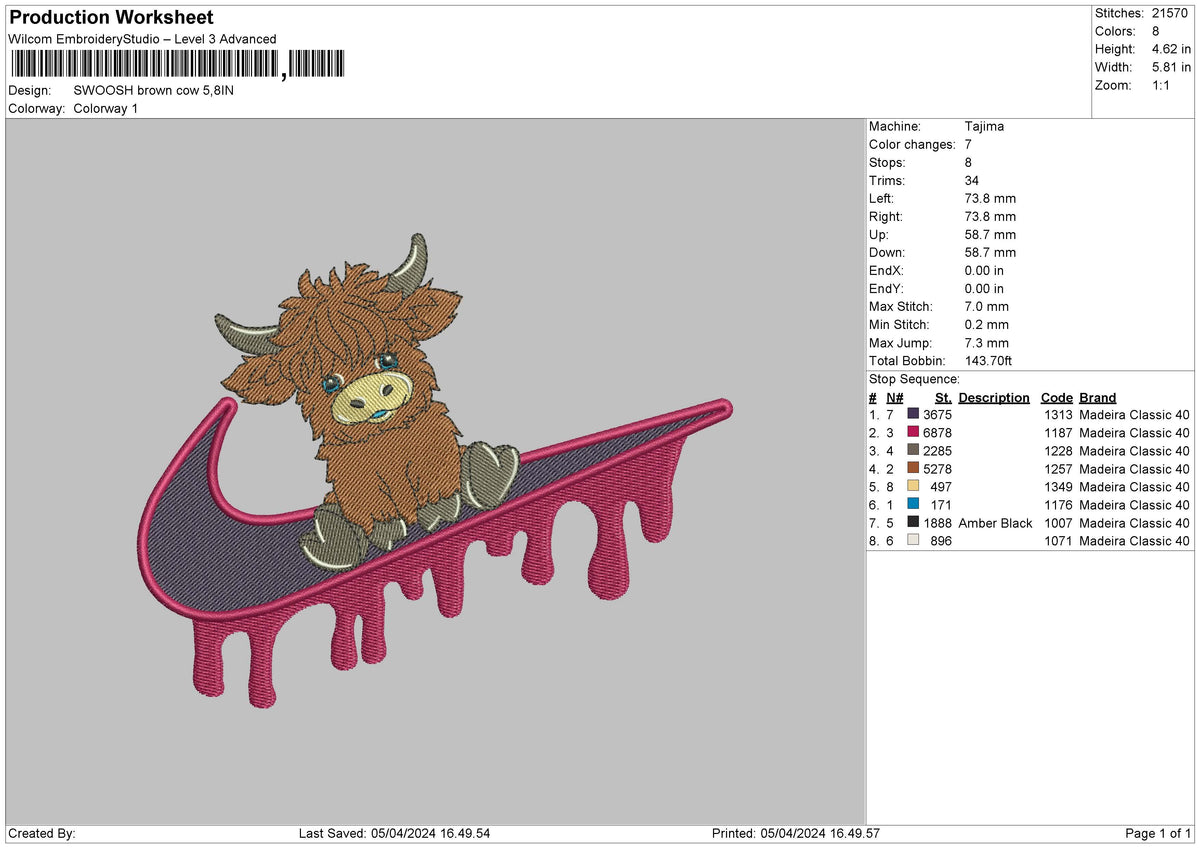The image size is (1200, 848).
Task: Select the Machine value Tajima
Action: pos(985,127)
